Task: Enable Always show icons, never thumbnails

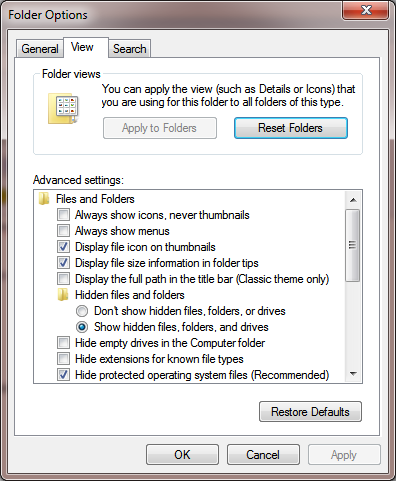Action: (x=63, y=215)
